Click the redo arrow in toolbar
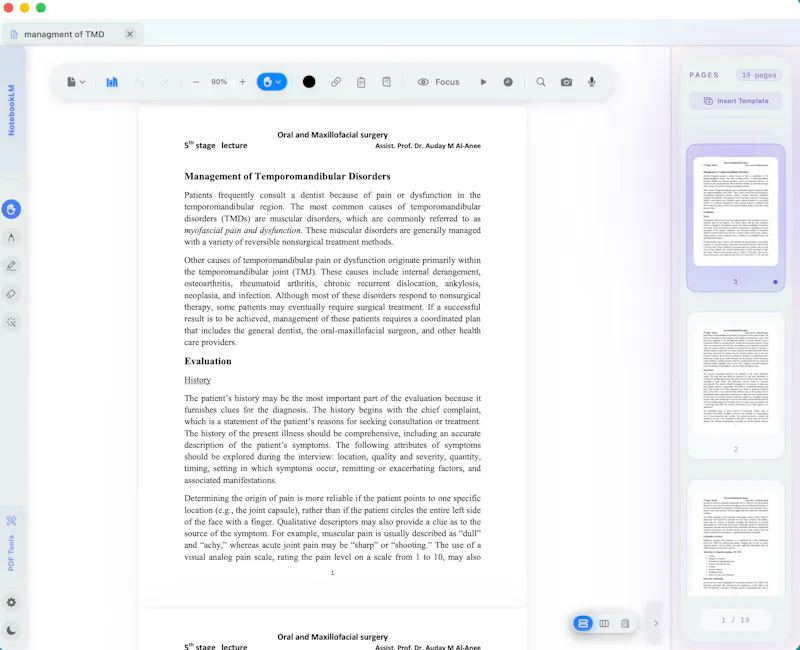The height and width of the screenshot is (650, 800). pyautogui.click(x=164, y=82)
